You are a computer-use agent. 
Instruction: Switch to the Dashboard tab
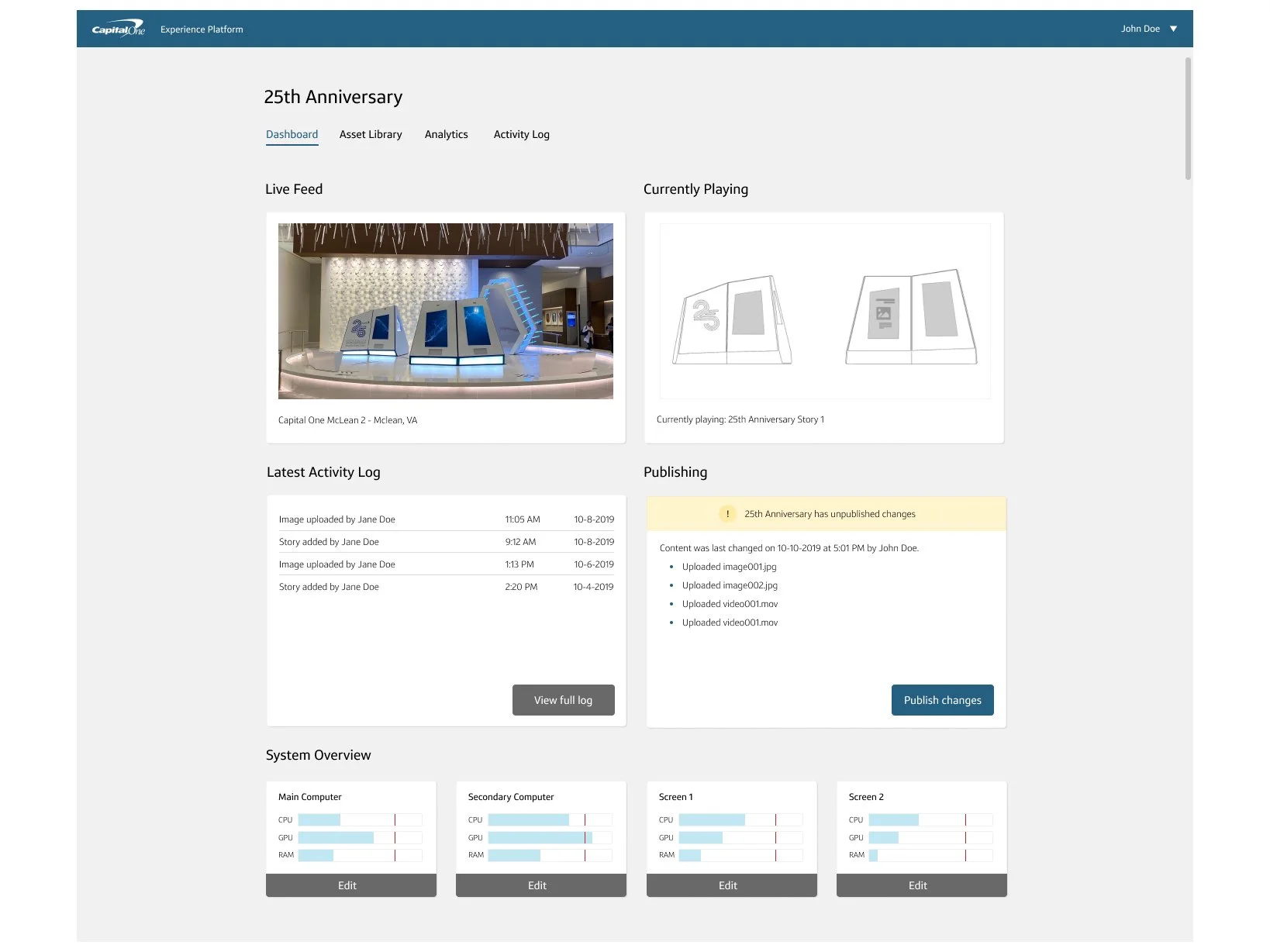point(292,134)
